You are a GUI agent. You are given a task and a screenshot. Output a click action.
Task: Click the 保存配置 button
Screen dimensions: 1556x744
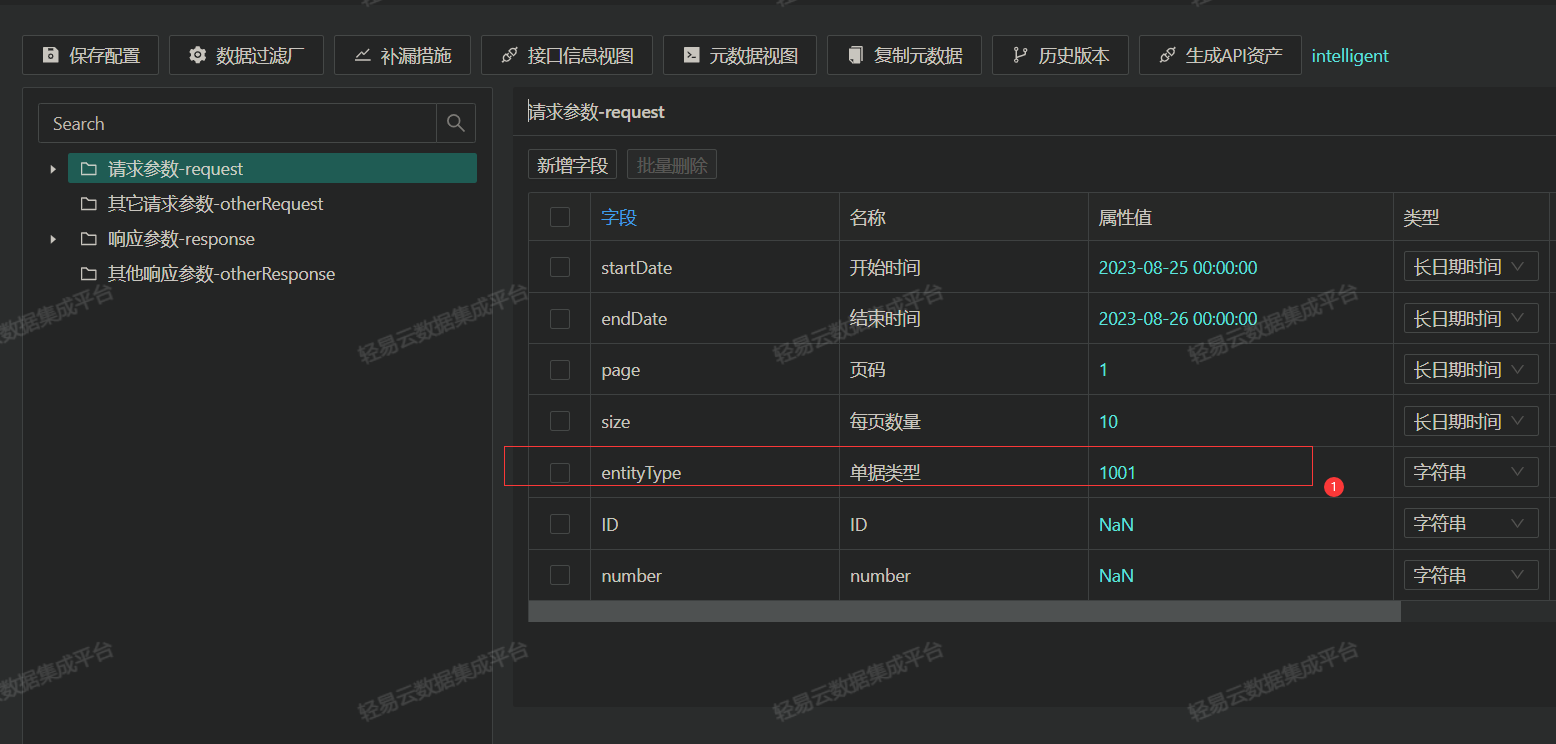click(x=91, y=55)
